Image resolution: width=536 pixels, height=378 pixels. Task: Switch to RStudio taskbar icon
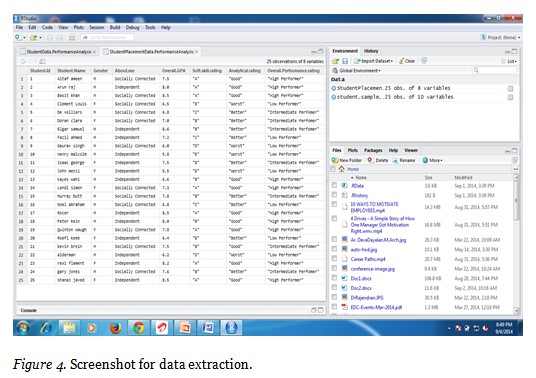coord(231,328)
